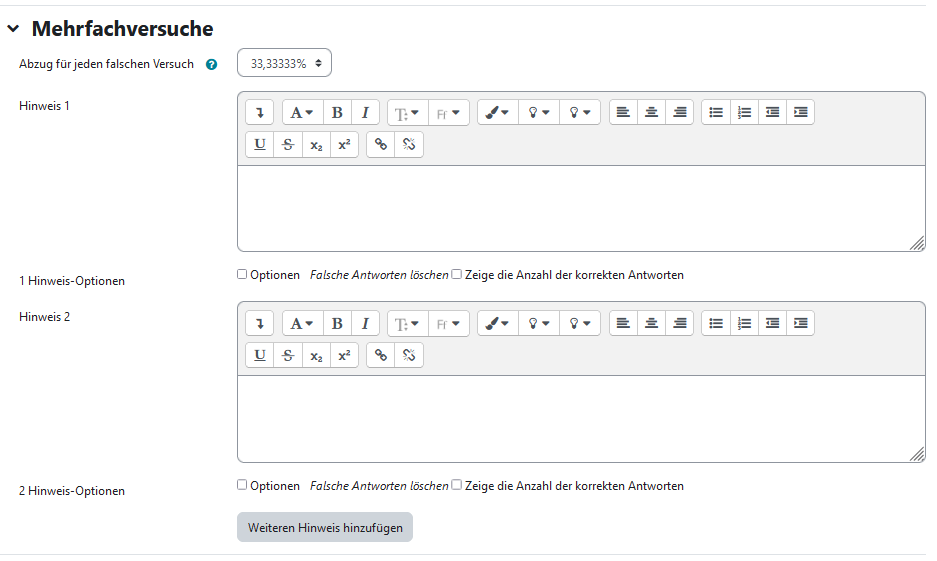The image size is (937, 561).
Task: Collapse the Mehrfachversuche section
Action: coord(13,29)
